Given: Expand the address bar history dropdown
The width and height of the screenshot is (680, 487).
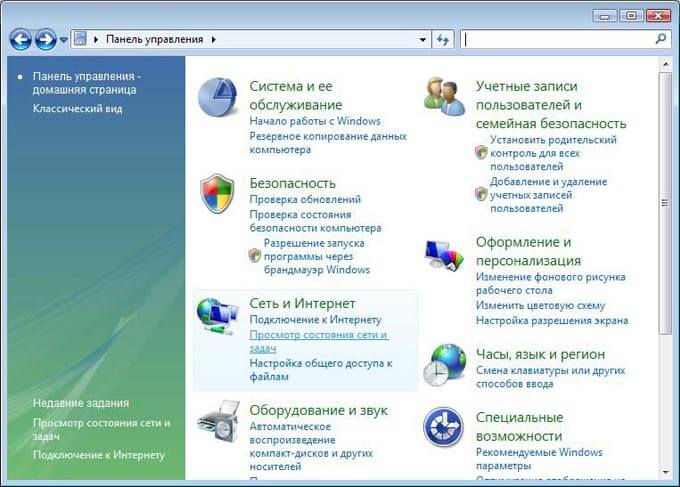Looking at the screenshot, I should [x=423, y=40].
